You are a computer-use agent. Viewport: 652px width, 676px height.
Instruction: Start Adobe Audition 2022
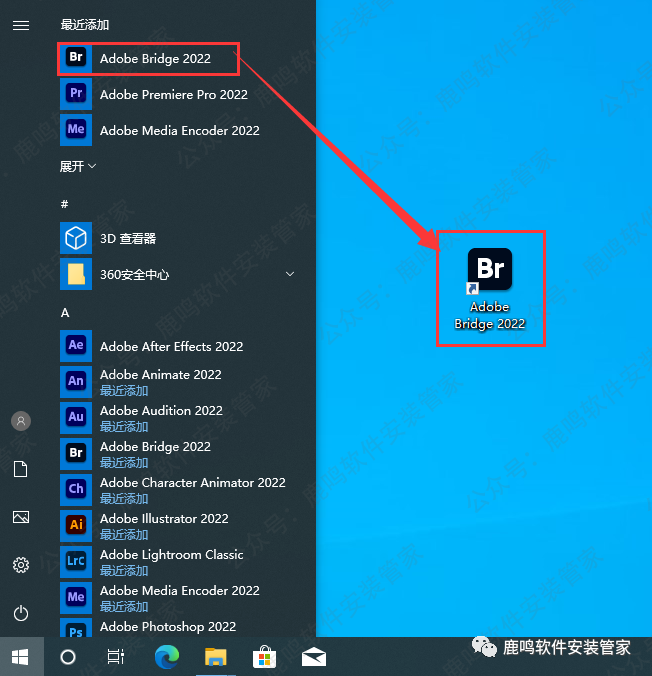click(161, 417)
